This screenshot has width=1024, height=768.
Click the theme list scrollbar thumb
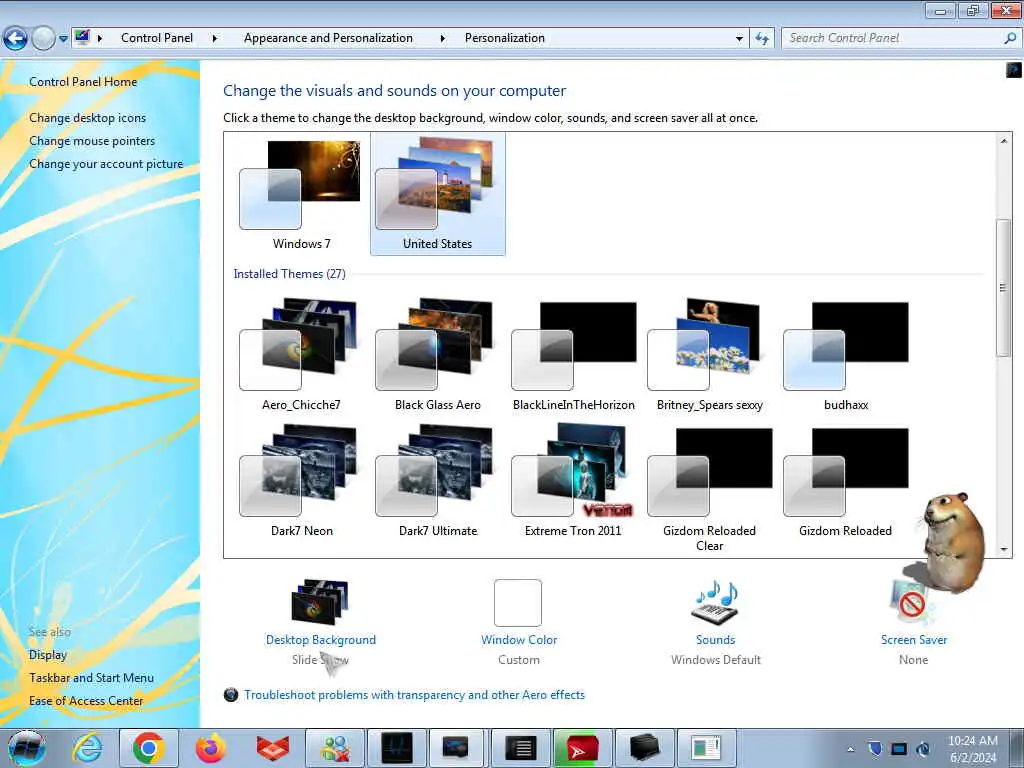pyautogui.click(x=1003, y=288)
